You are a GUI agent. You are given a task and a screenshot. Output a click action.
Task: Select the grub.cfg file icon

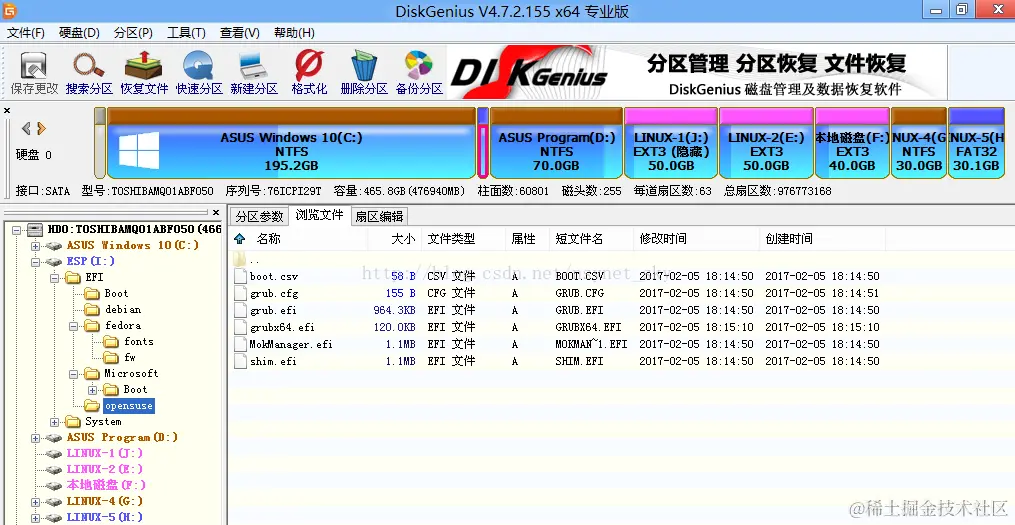pos(241,293)
